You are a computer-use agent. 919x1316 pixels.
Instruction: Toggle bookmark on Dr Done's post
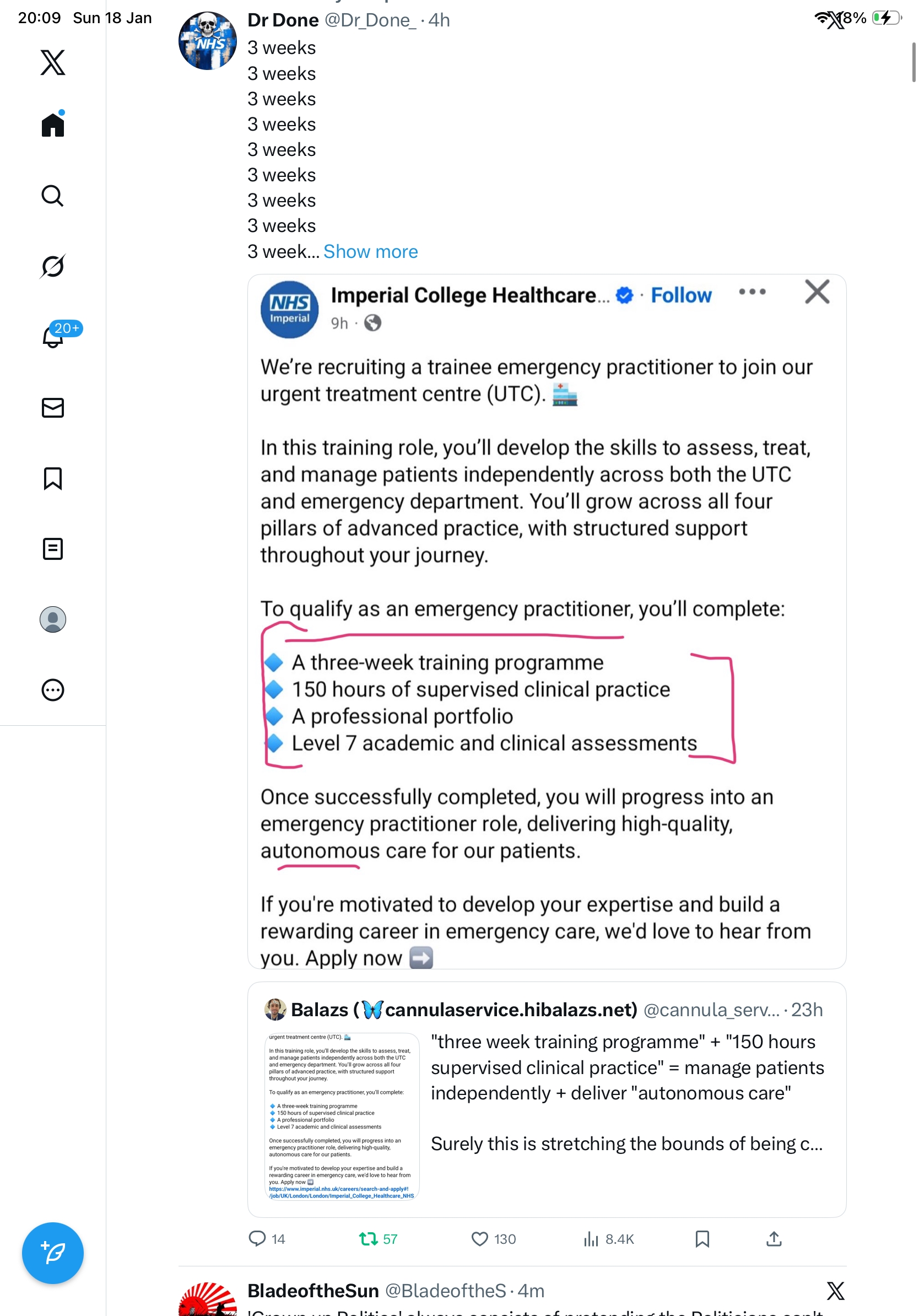(x=702, y=1239)
